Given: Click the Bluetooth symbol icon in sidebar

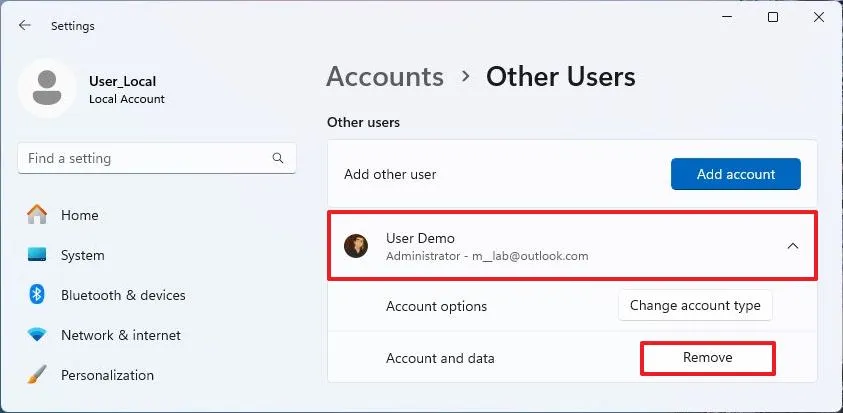Looking at the screenshot, I should [x=37, y=295].
